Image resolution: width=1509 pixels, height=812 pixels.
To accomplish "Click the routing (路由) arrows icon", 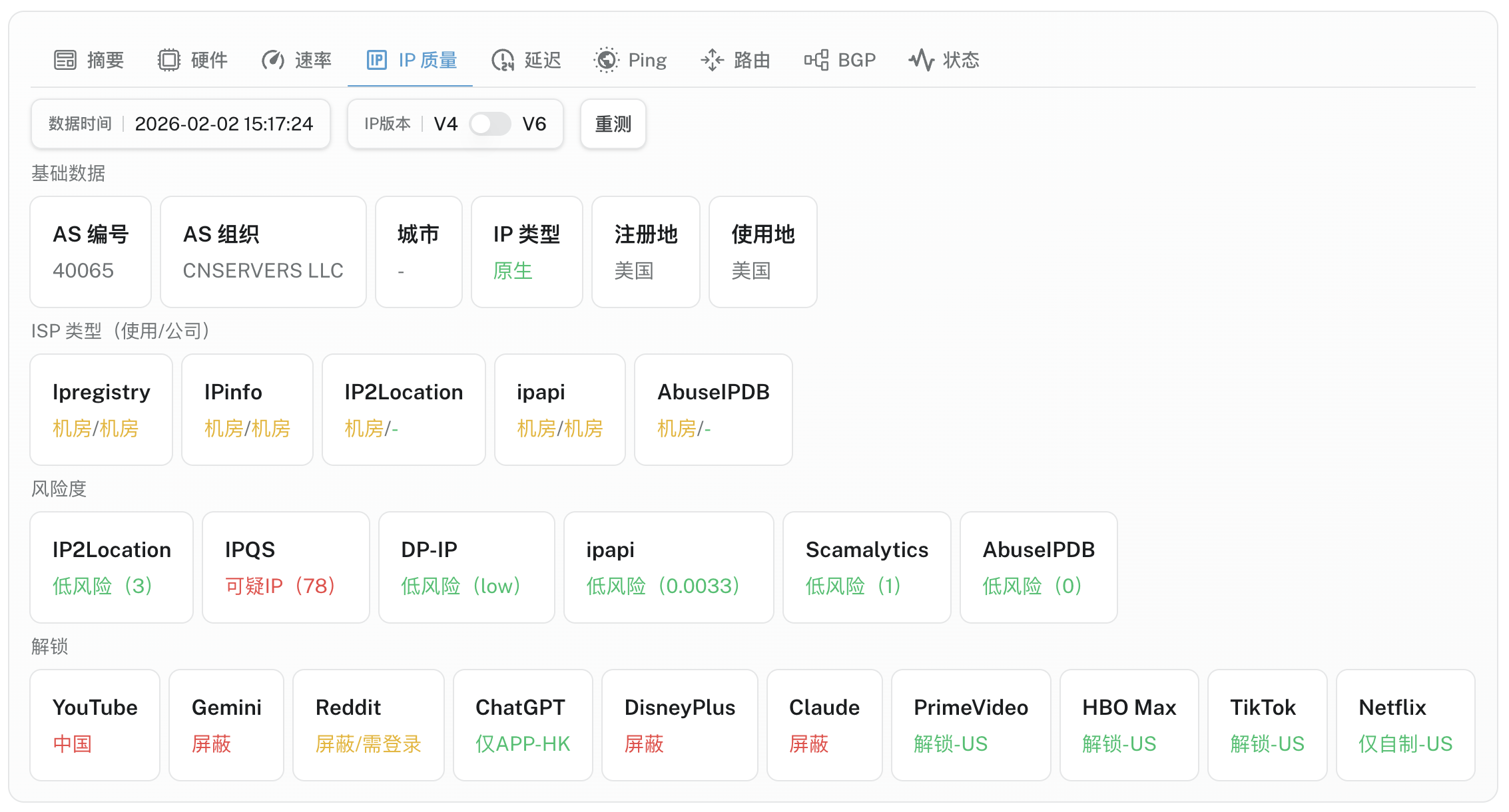I will coord(712,60).
